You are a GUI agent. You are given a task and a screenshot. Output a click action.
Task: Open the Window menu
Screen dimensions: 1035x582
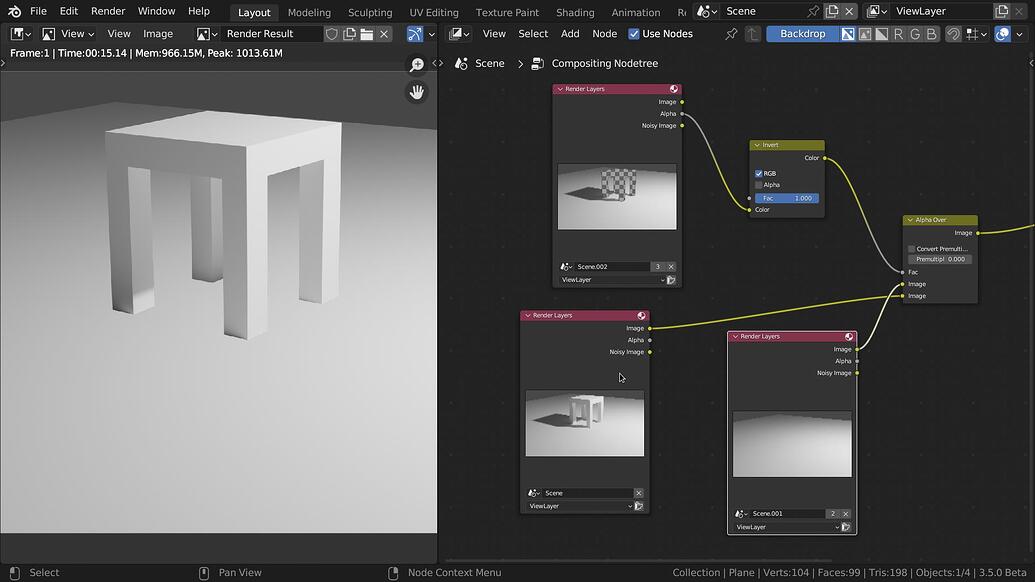(156, 11)
